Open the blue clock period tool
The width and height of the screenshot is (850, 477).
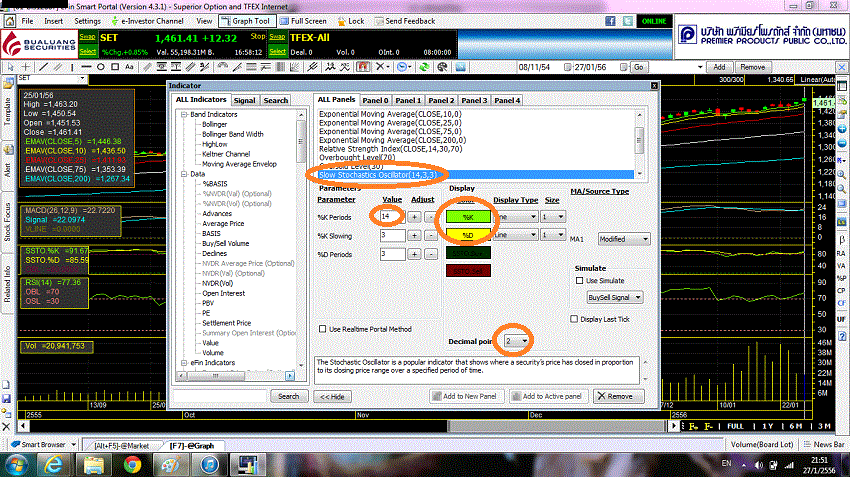click(403, 67)
